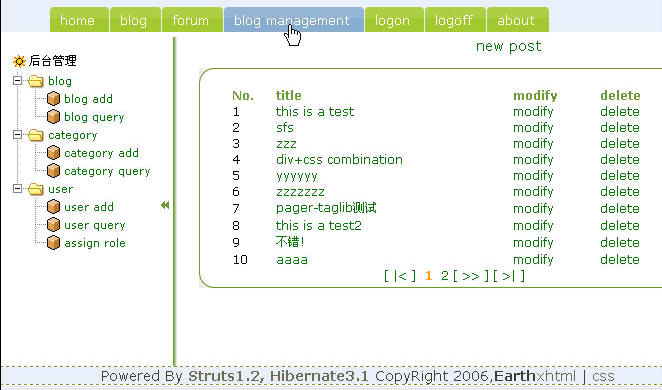The width and height of the screenshot is (662, 390).
Task: Modify the sfs post
Action: pyautogui.click(x=533, y=128)
